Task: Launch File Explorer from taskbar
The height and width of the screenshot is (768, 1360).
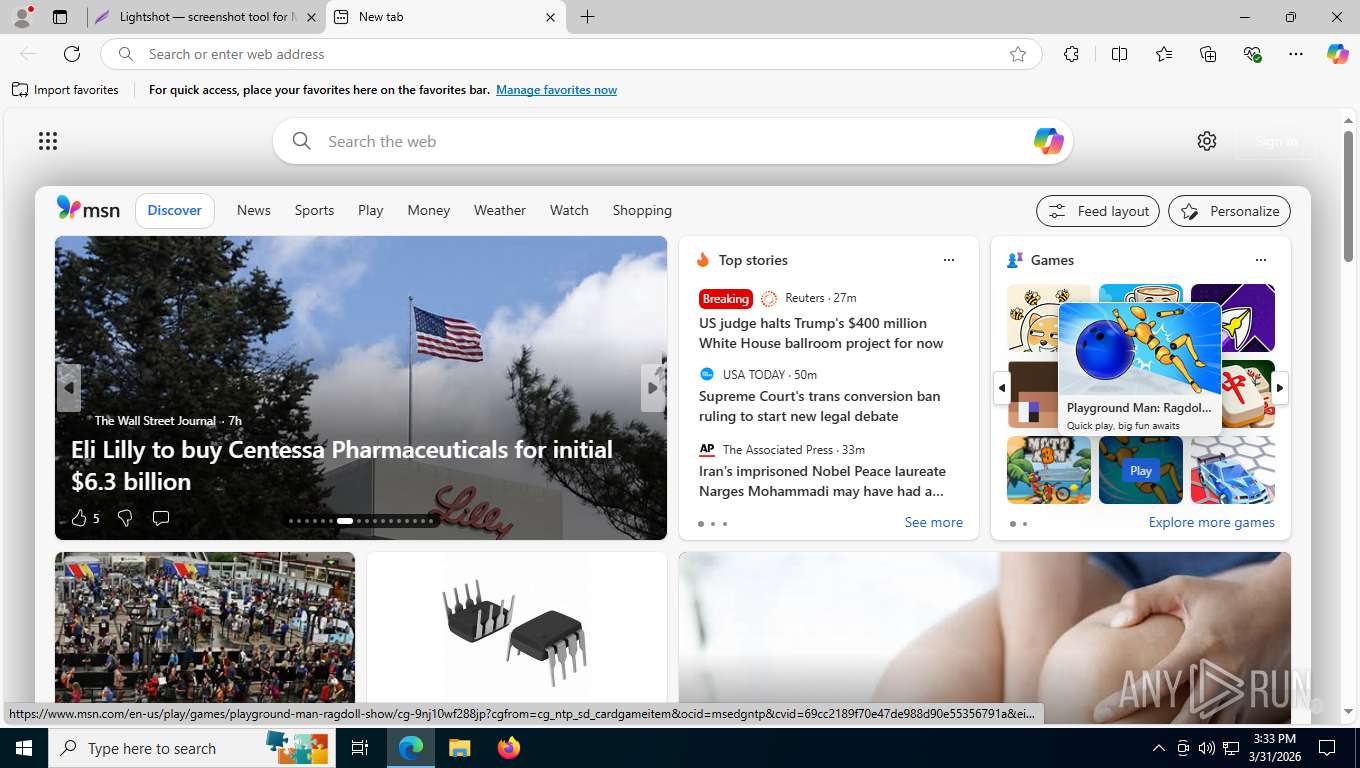Action: [x=459, y=748]
